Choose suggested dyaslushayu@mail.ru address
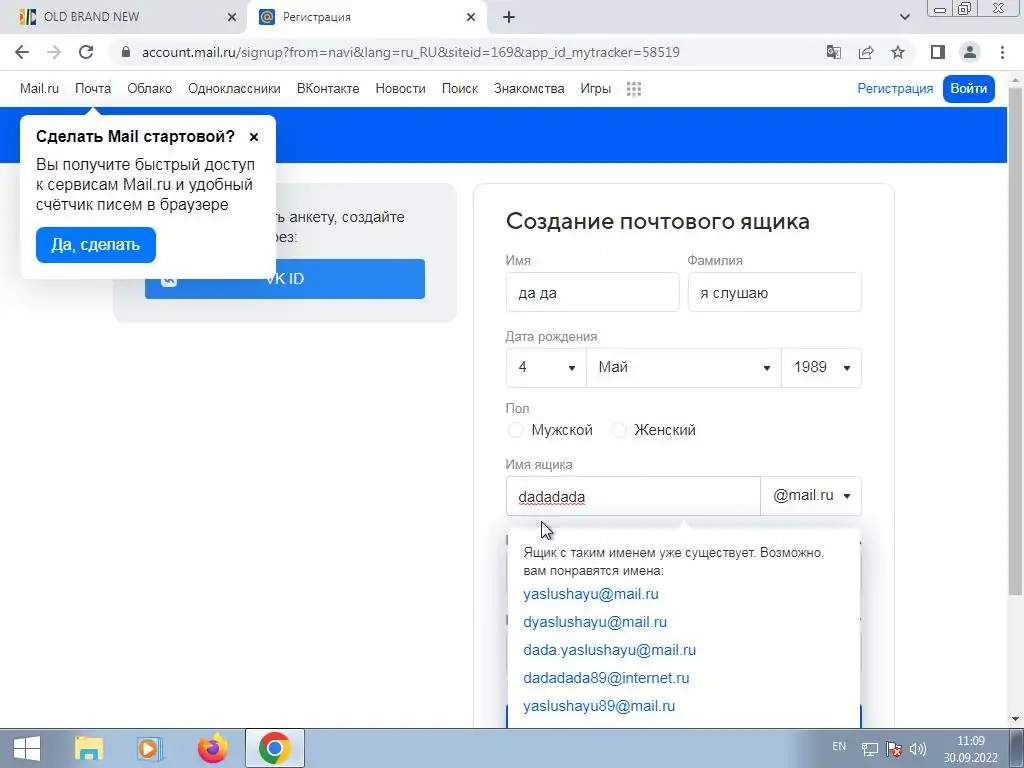 [595, 622]
